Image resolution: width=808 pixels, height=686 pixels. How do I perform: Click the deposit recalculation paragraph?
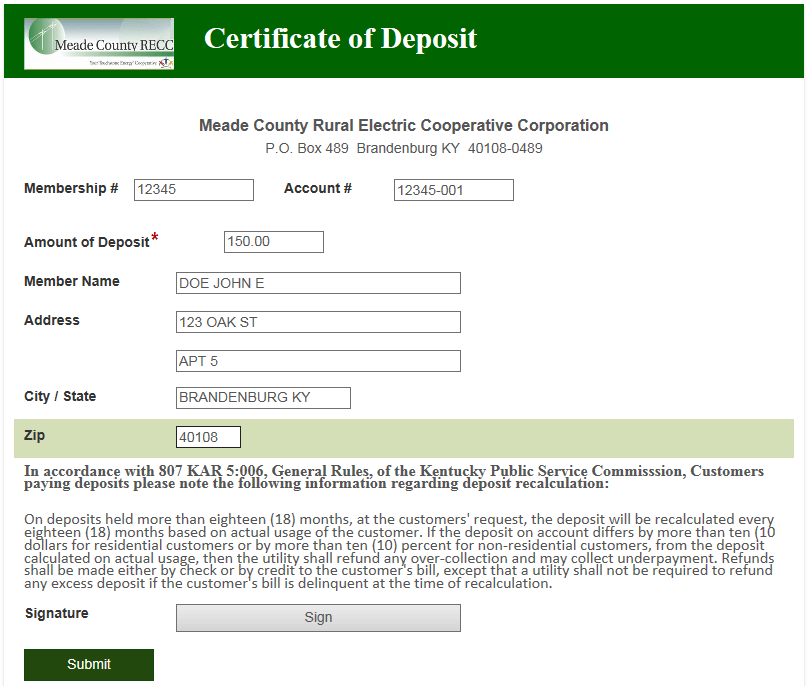(399, 551)
